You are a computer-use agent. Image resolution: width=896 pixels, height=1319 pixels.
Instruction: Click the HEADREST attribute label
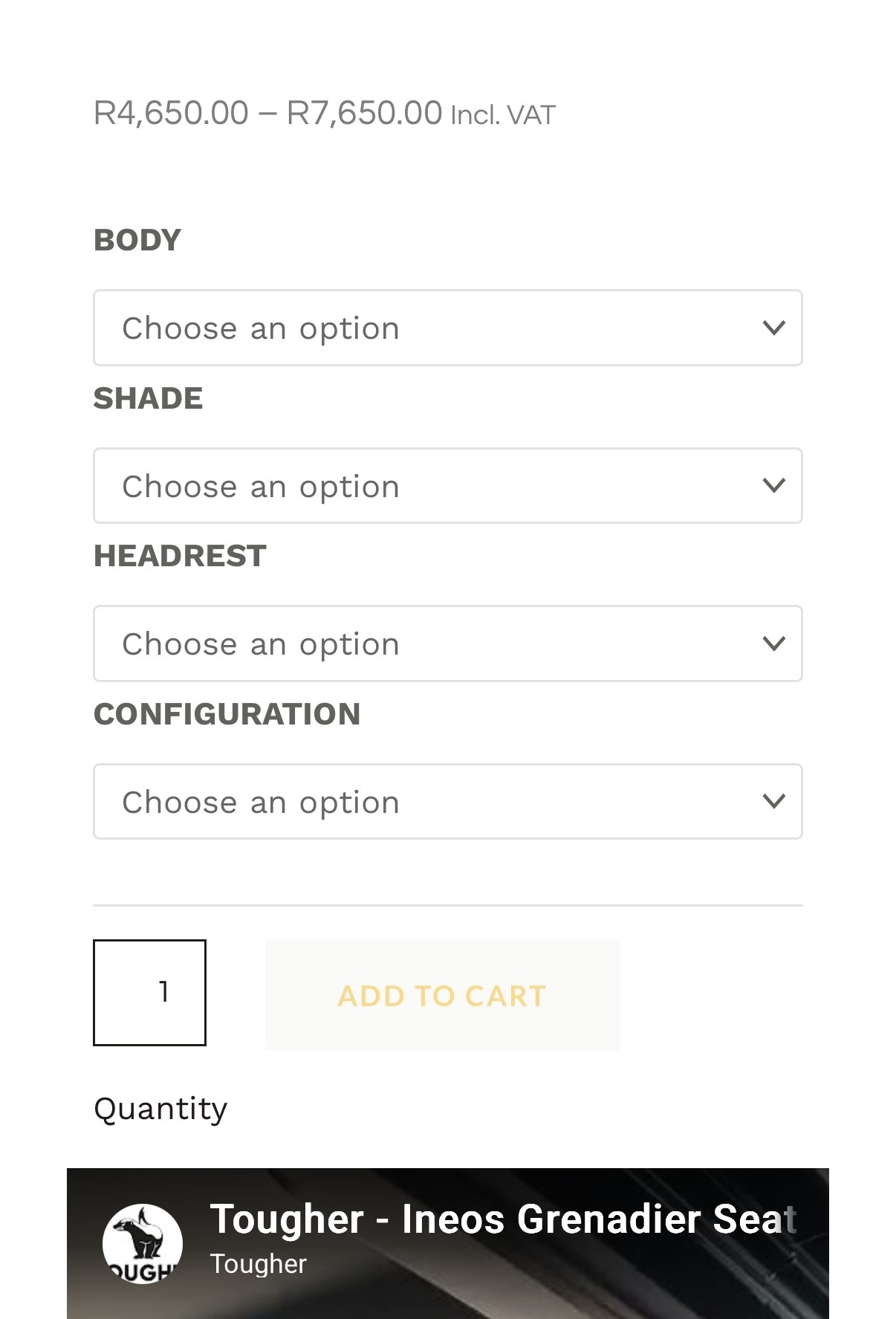(x=180, y=556)
